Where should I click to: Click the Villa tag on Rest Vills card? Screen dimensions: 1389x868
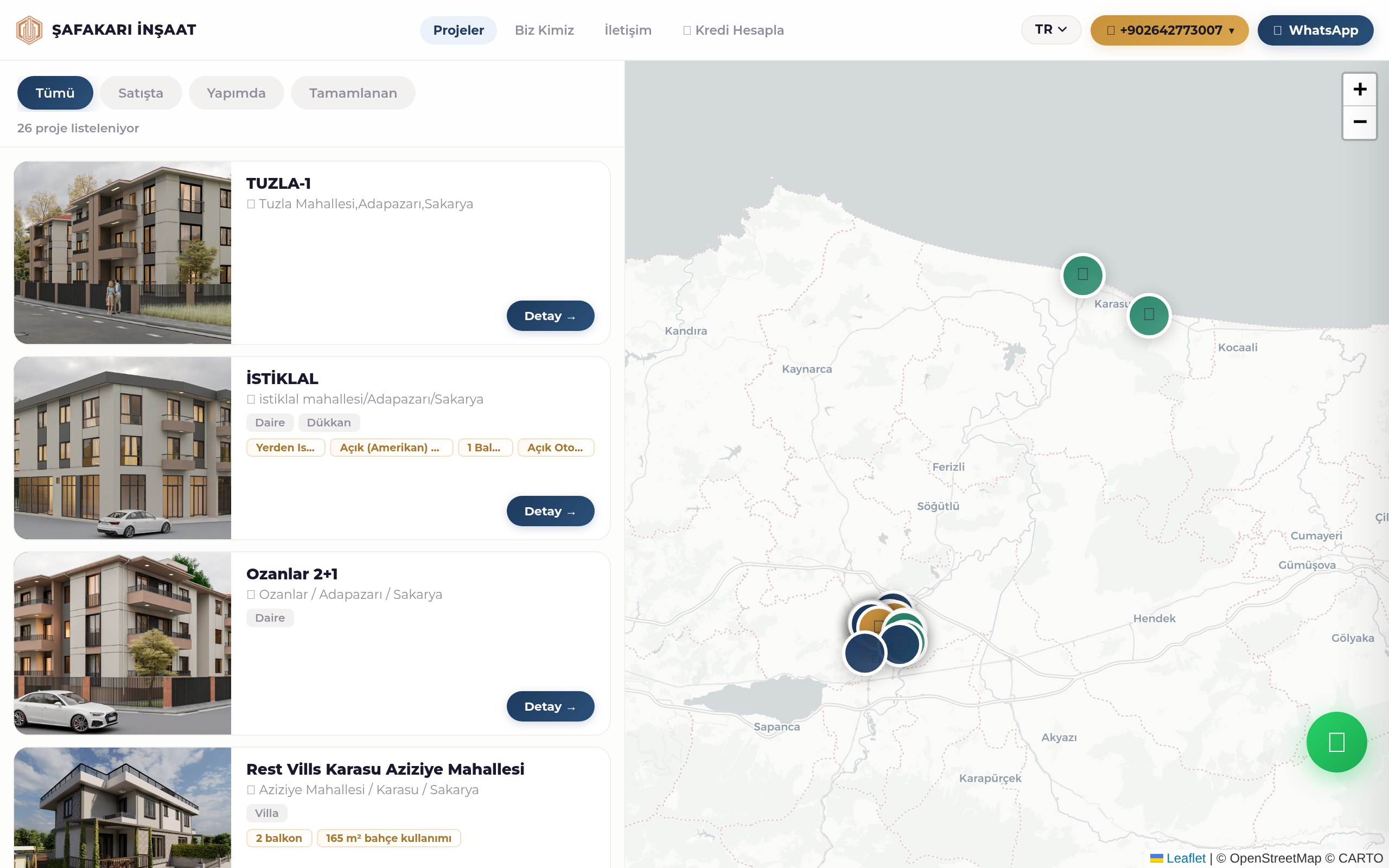267,813
